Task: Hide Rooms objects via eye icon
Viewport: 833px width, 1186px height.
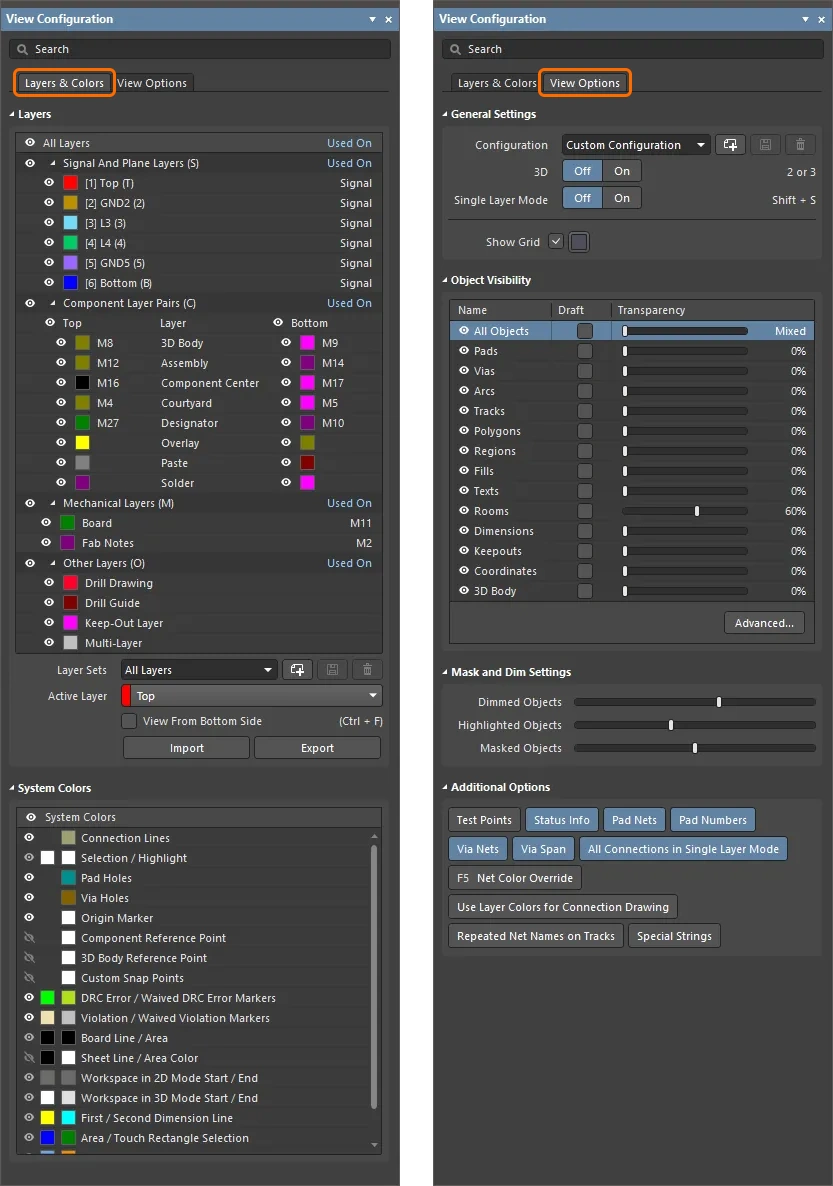Action: tap(464, 511)
